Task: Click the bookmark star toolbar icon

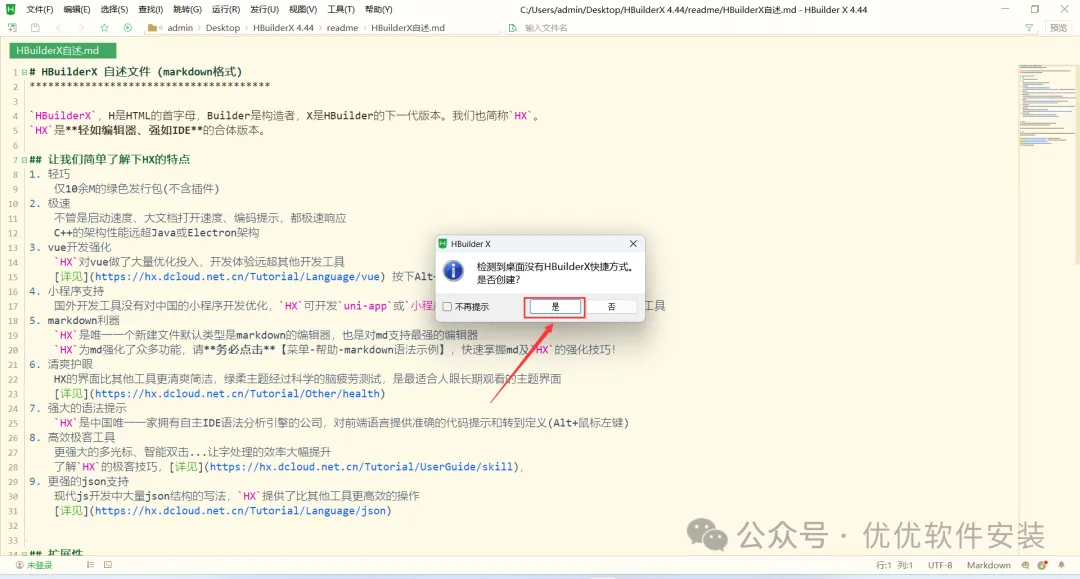Action: (x=105, y=28)
